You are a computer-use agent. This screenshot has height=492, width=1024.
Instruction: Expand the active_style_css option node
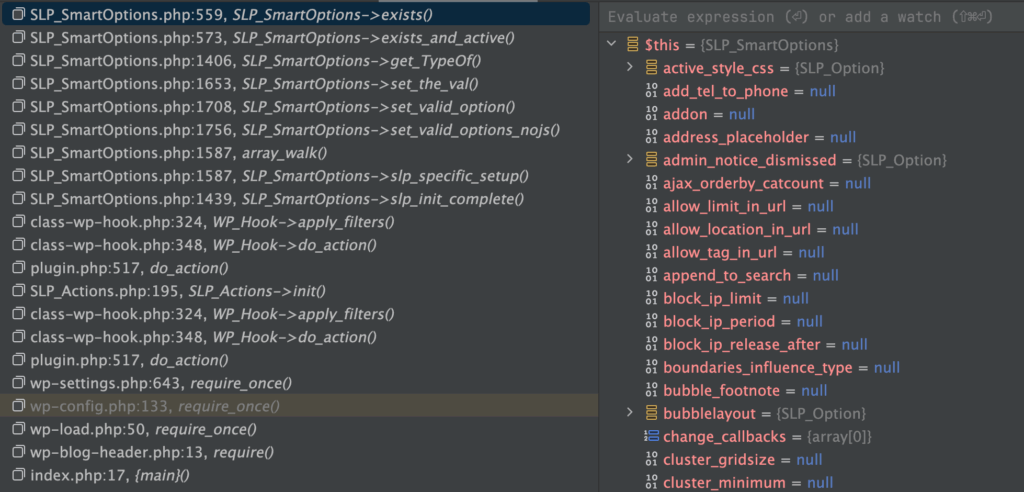[x=630, y=68]
